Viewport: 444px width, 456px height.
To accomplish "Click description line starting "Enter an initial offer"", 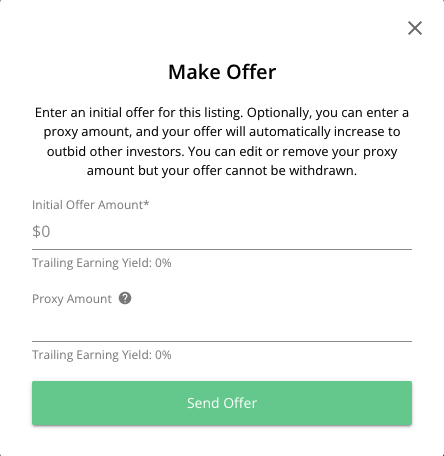I will click(x=222, y=113).
